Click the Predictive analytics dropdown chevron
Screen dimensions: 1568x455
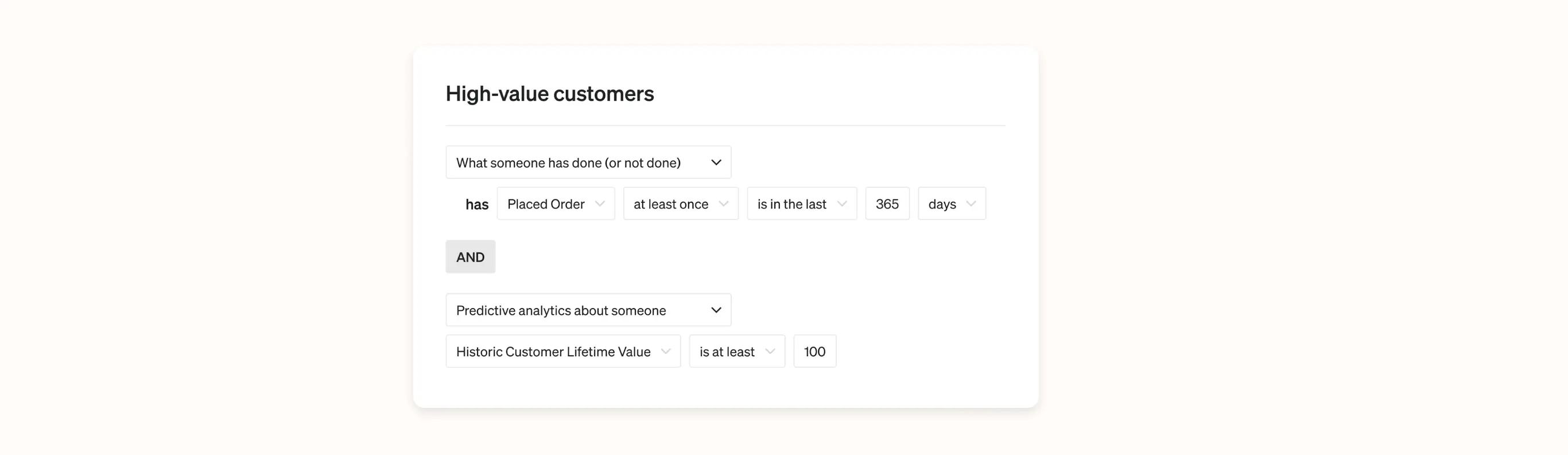[717, 310]
